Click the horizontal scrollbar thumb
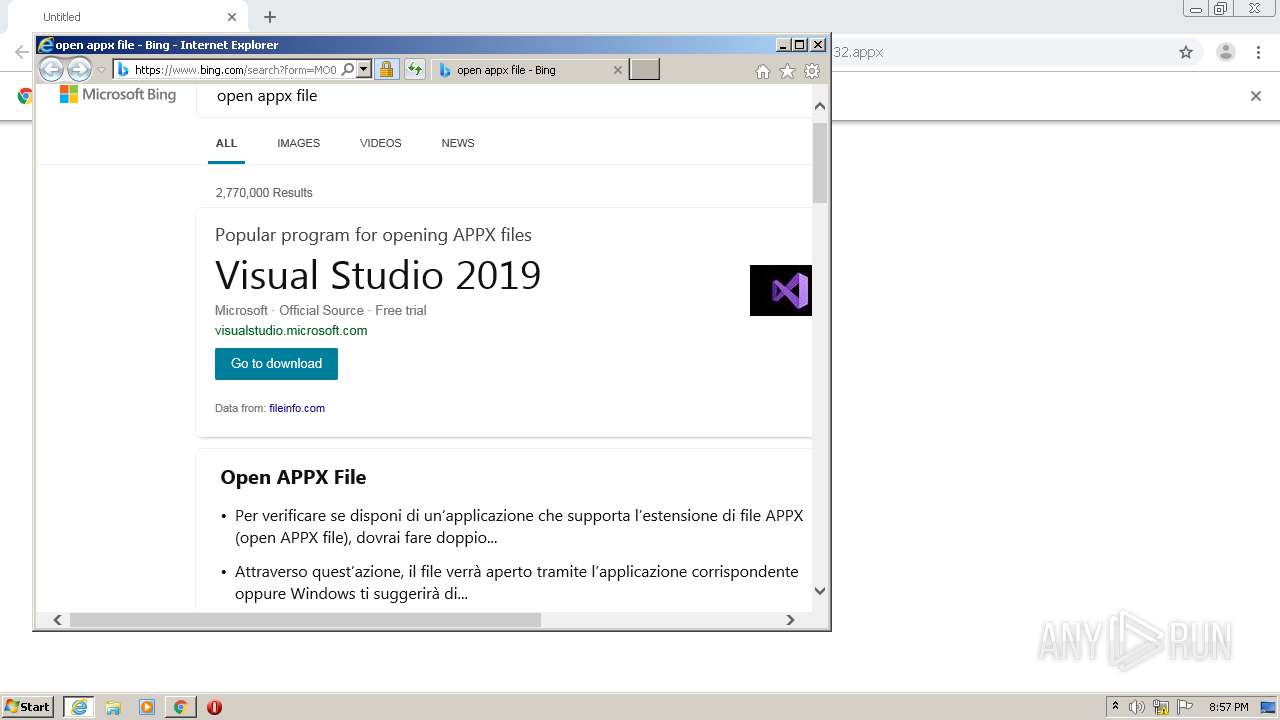Image resolution: width=1280 pixels, height=720 pixels. 305,620
